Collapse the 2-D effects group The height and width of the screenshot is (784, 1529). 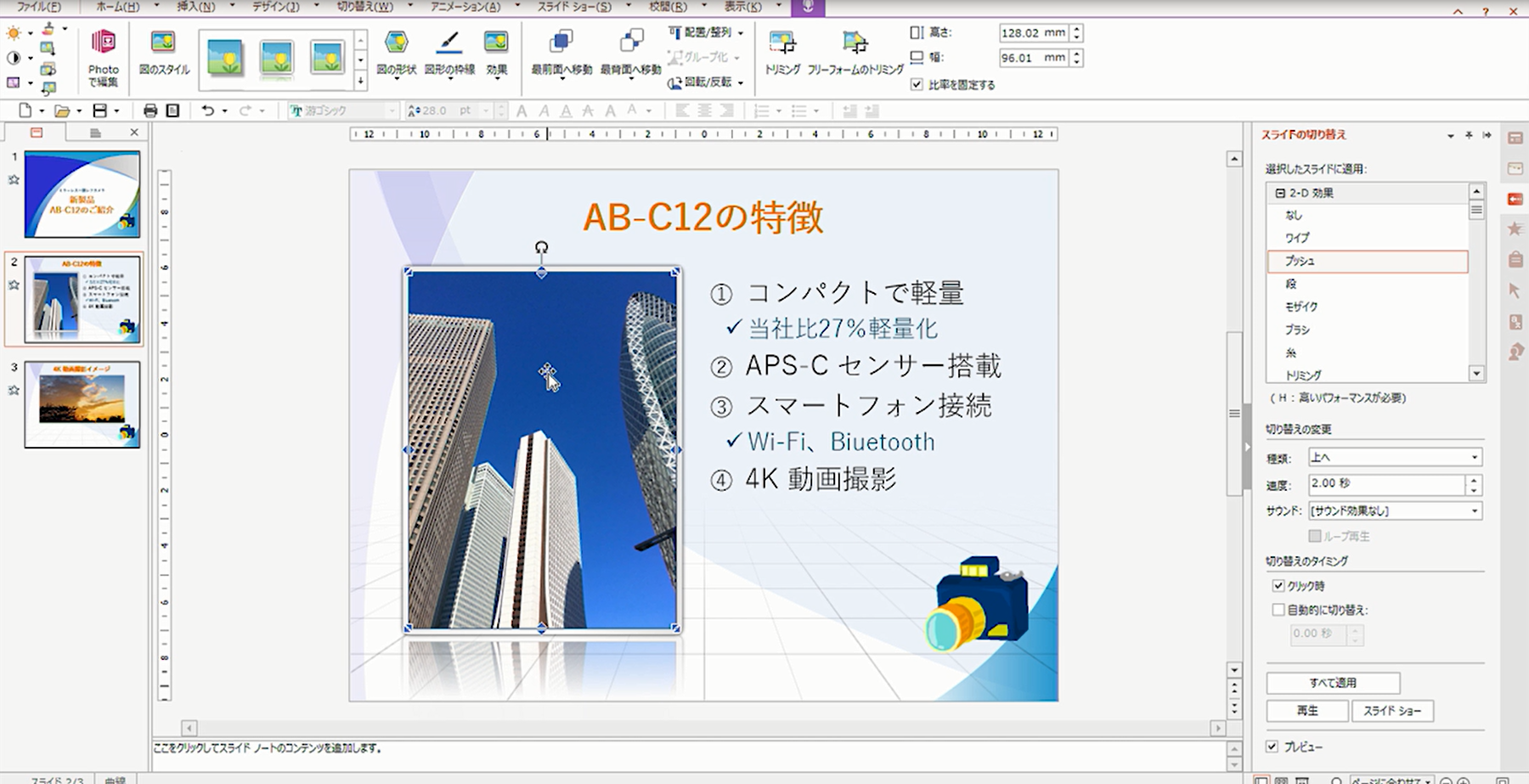click(1280, 194)
